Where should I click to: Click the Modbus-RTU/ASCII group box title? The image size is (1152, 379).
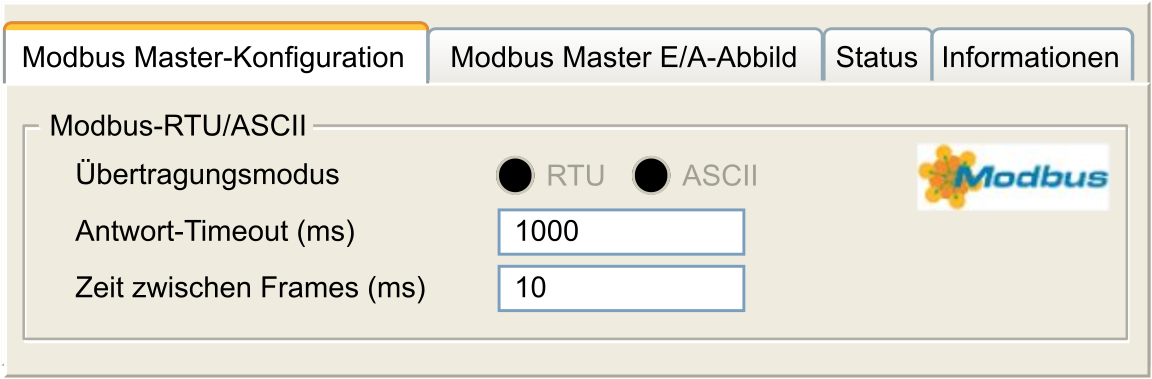coord(177,126)
